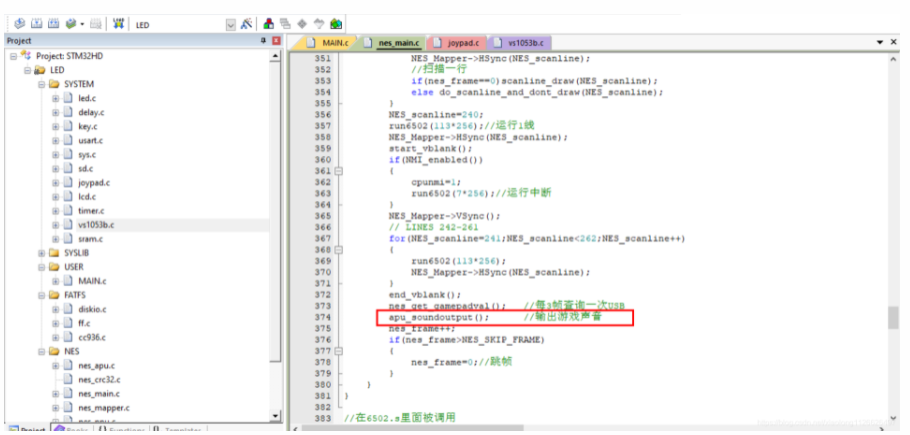
Task: Select nes_crc32.c under NES
Action: pyautogui.click(x=99, y=380)
